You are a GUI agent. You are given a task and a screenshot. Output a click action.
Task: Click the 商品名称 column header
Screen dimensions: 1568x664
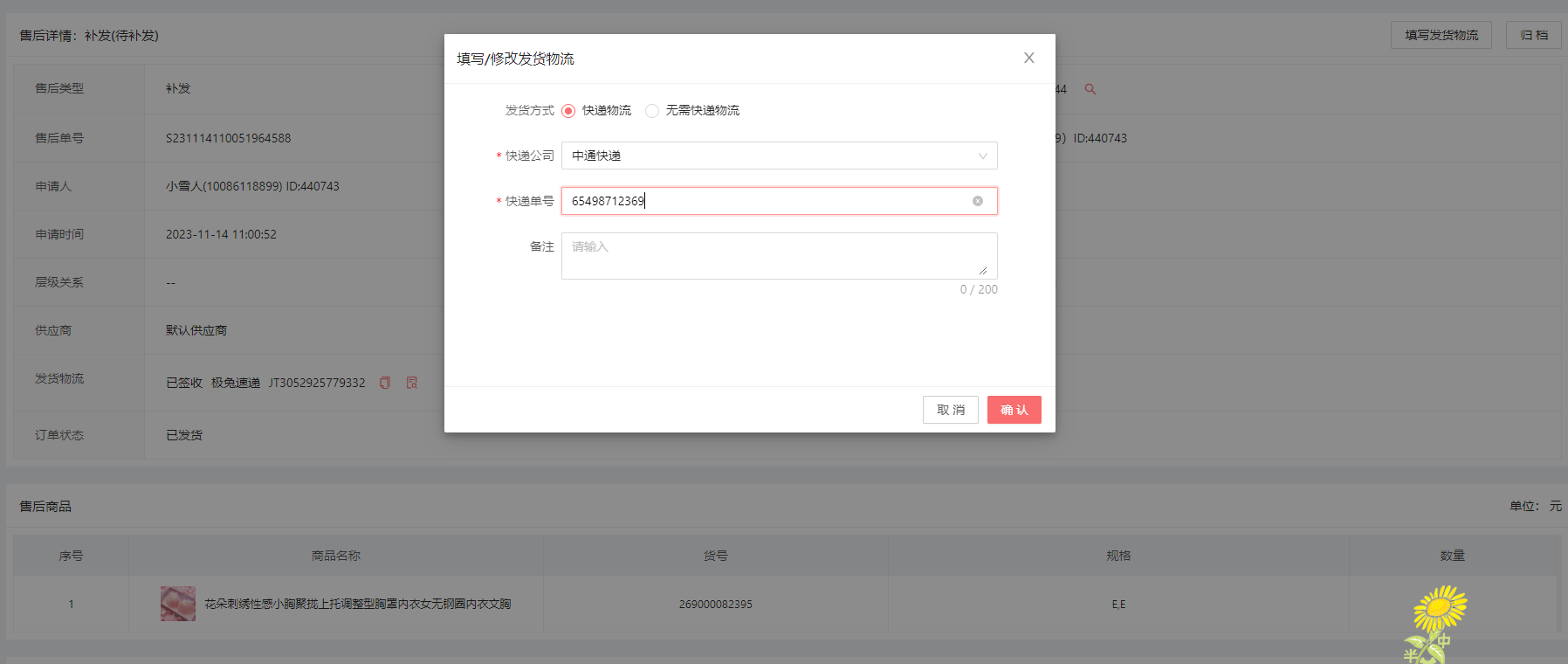[336, 556]
